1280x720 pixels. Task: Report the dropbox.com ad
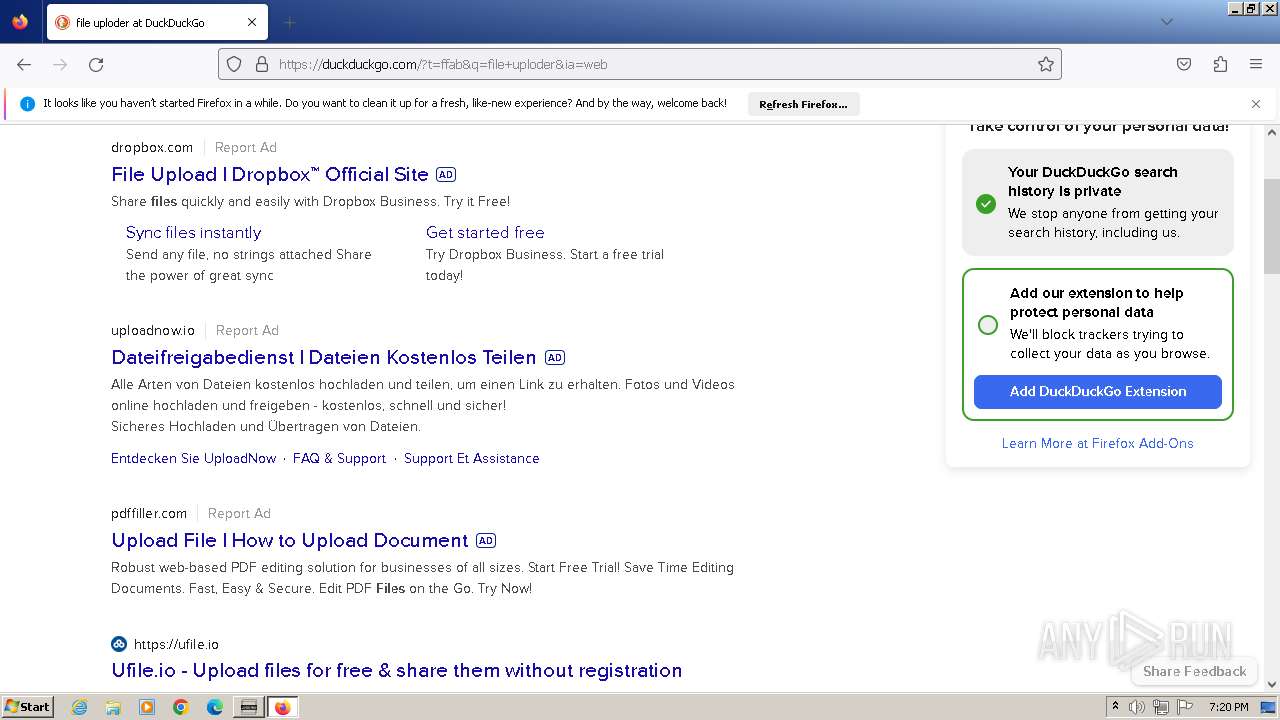[246, 147]
